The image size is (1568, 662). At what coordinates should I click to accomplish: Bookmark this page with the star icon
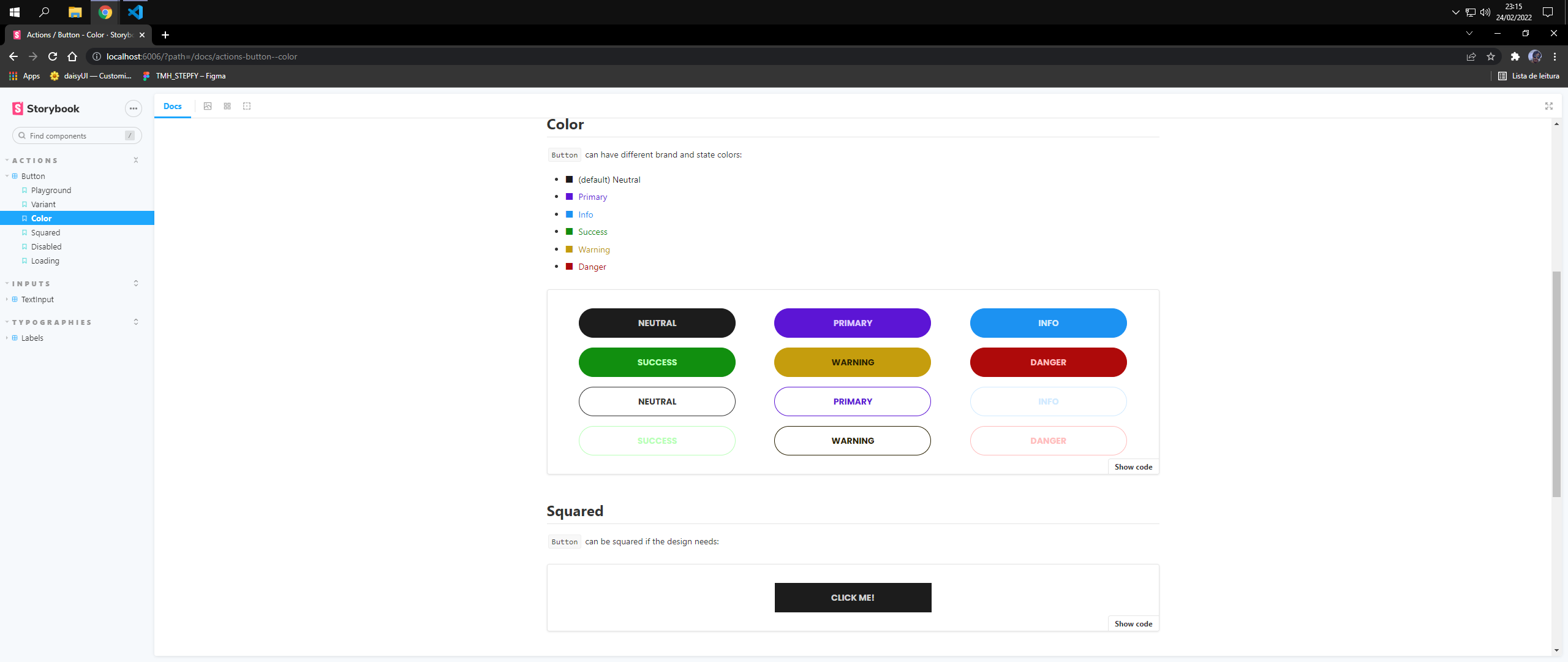(1490, 56)
